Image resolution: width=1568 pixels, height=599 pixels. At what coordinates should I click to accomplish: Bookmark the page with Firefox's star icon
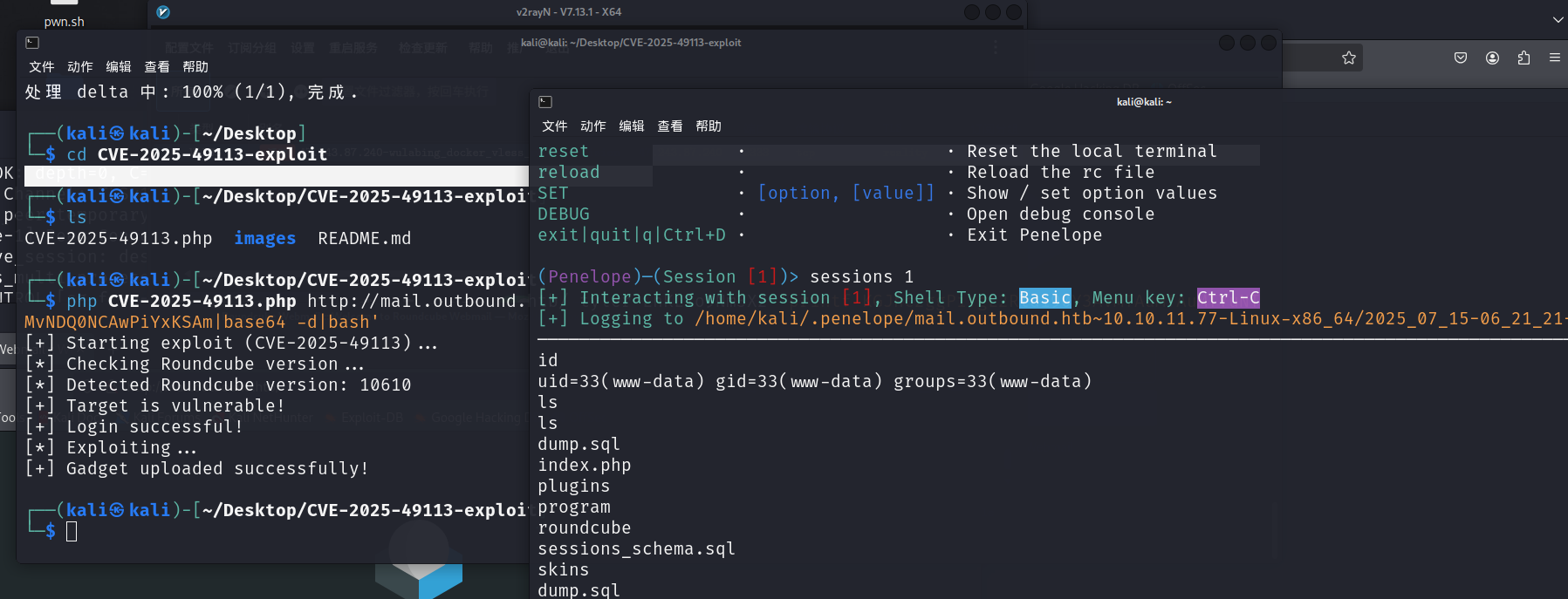point(1349,58)
